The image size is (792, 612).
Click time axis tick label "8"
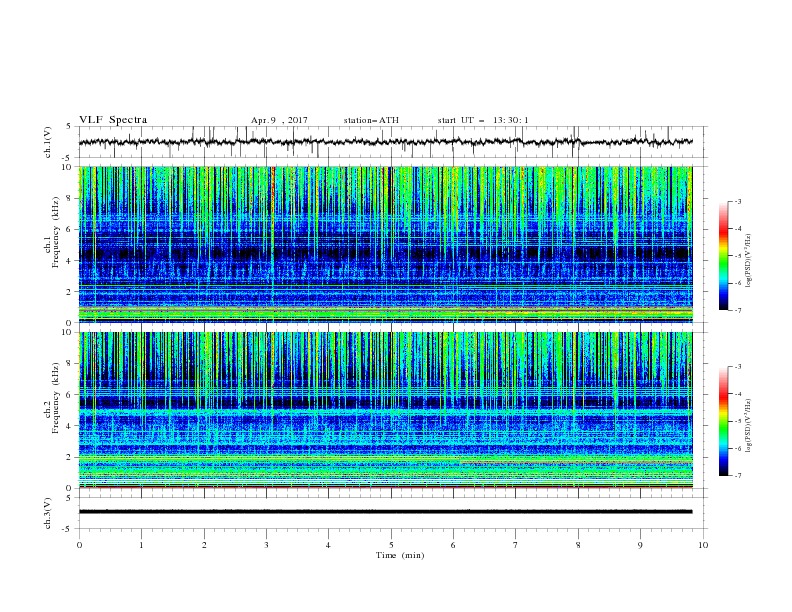pos(578,545)
